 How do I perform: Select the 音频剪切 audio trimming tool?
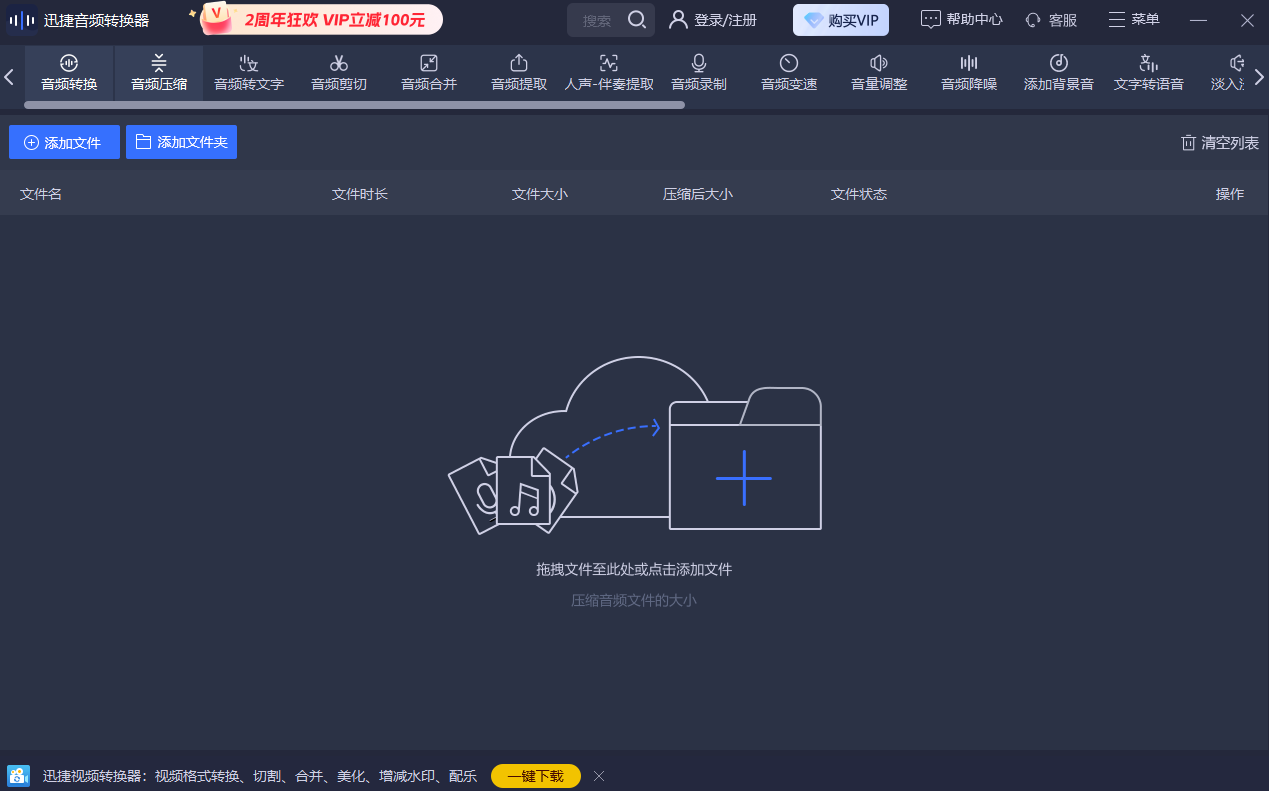[x=338, y=73]
